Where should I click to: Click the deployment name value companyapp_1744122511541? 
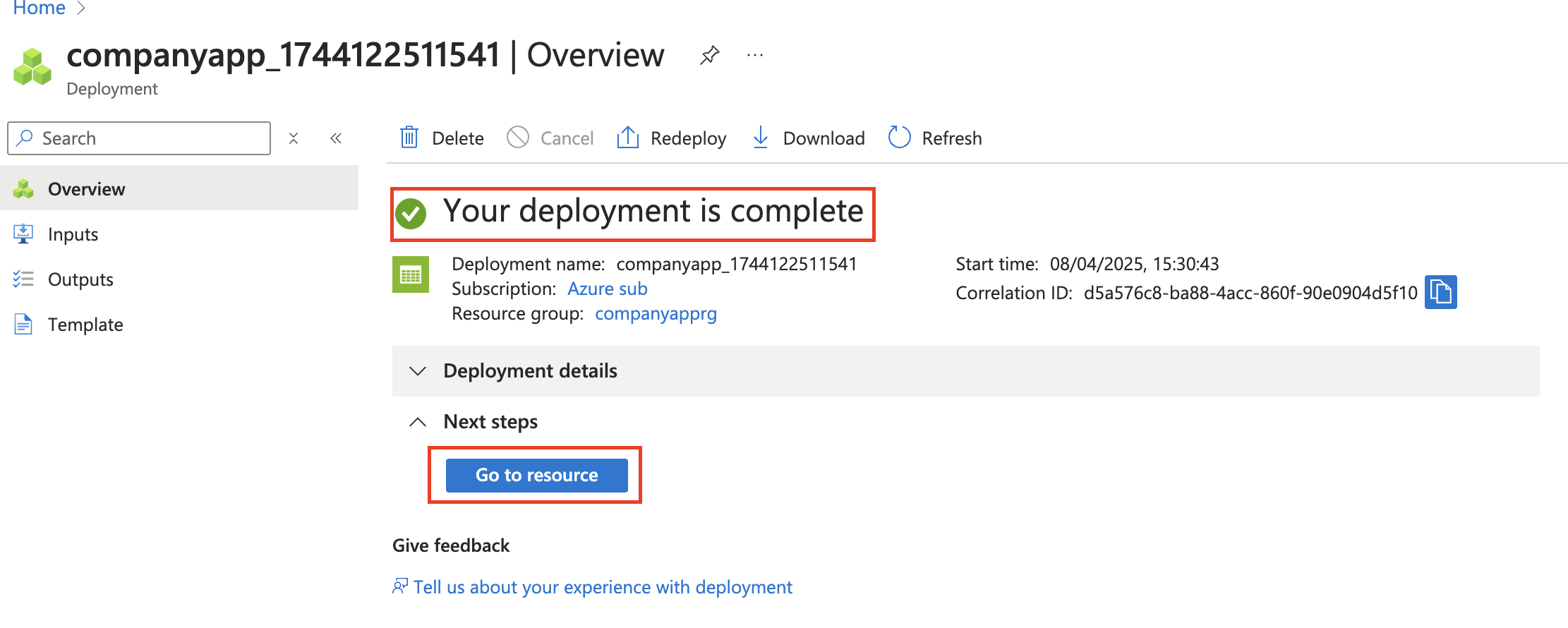point(737,264)
